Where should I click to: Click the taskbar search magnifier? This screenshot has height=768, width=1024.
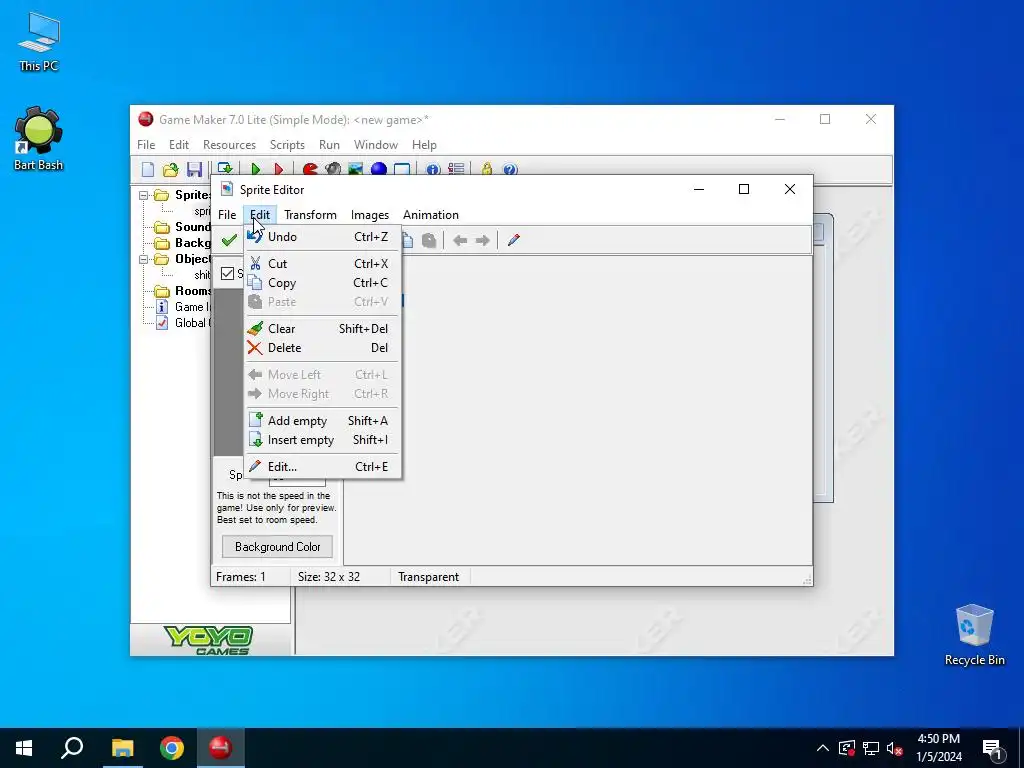pyautogui.click(x=72, y=748)
